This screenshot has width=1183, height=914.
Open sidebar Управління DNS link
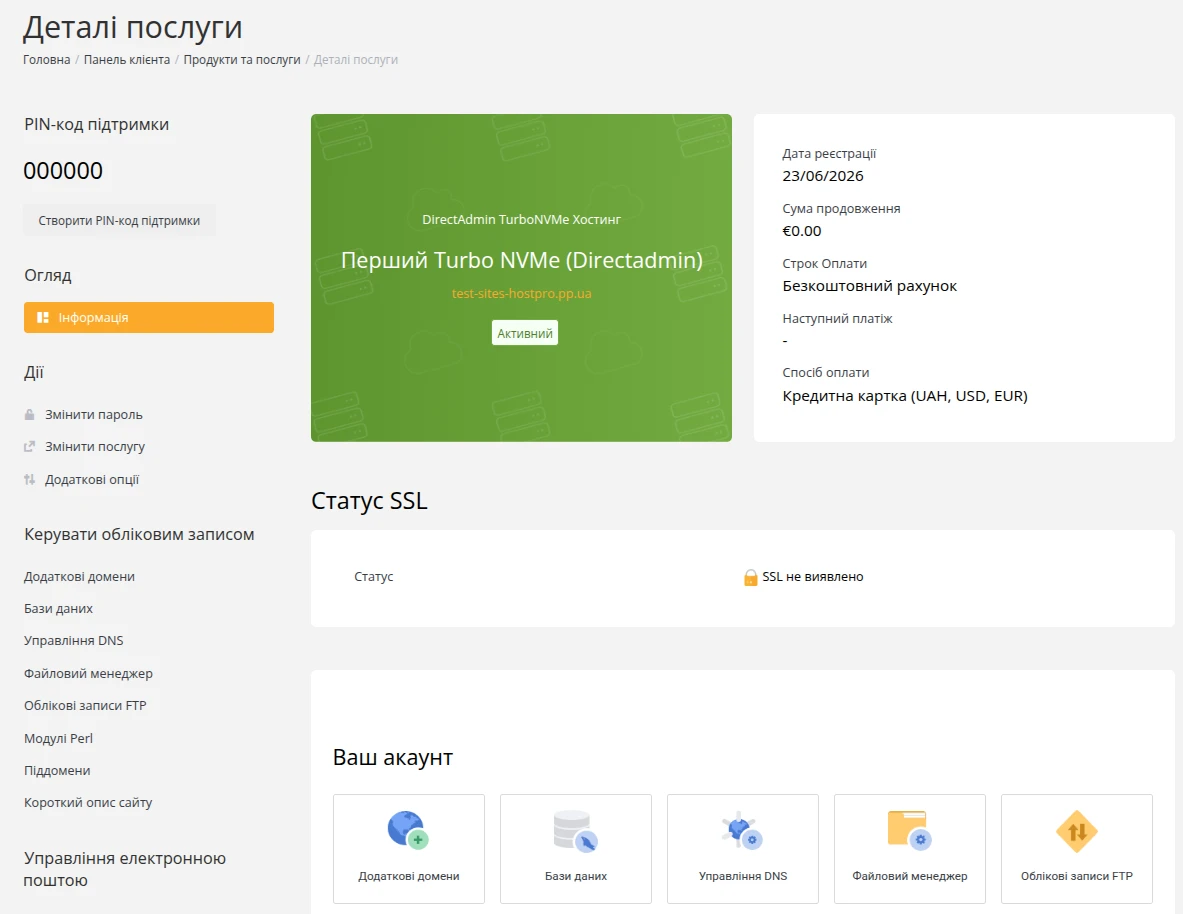(x=73, y=641)
